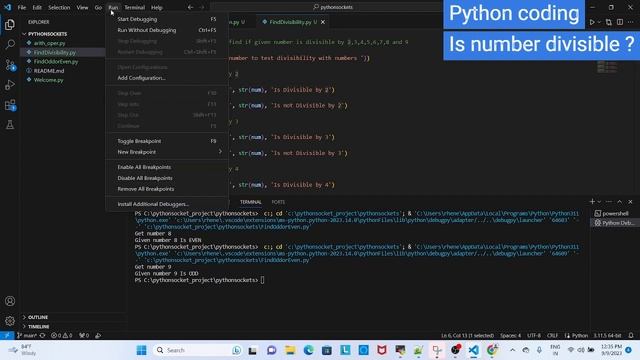
Task: Click the Ln 6, Col 13 cursor position
Action: tap(467, 335)
